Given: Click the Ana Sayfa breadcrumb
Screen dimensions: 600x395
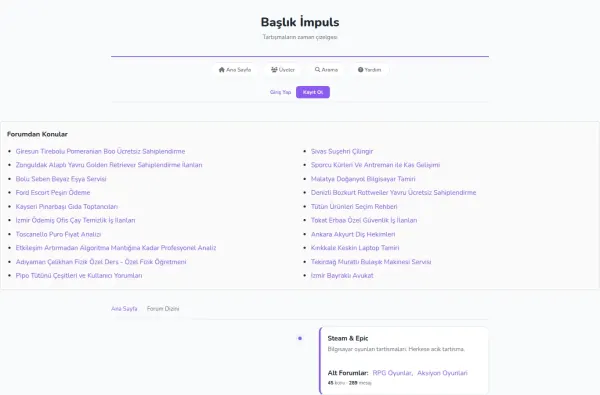Looking at the screenshot, I should [x=124, y=309].
